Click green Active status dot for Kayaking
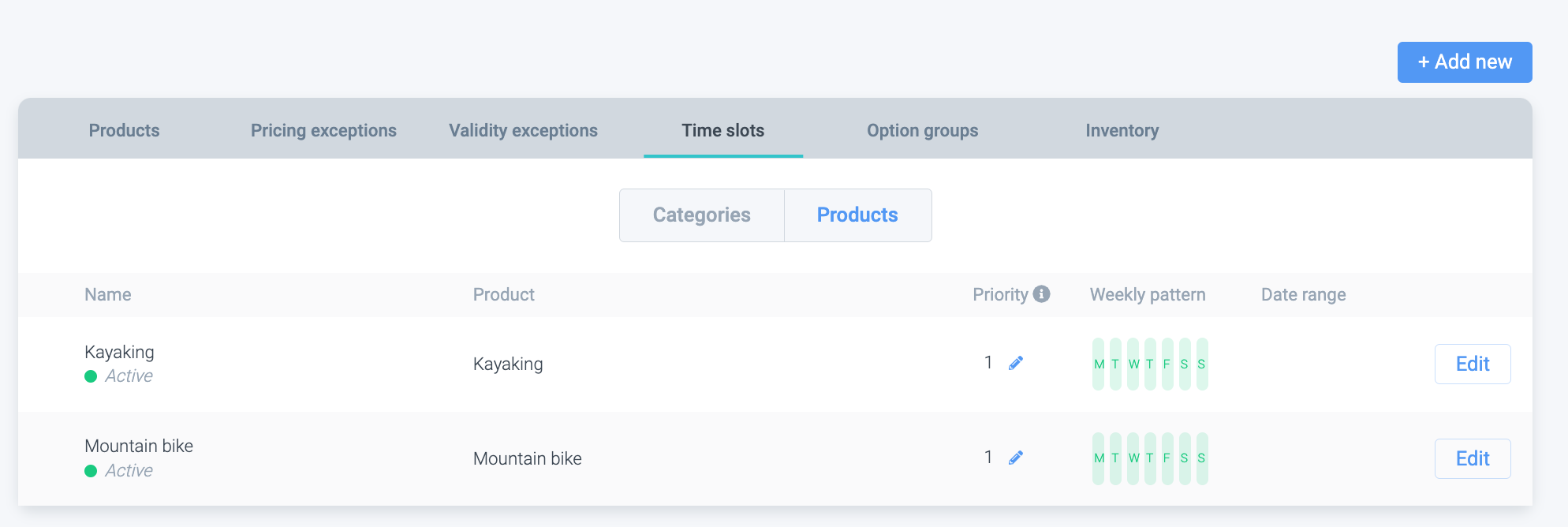The image size is (1568, 527). coord(91,376)
